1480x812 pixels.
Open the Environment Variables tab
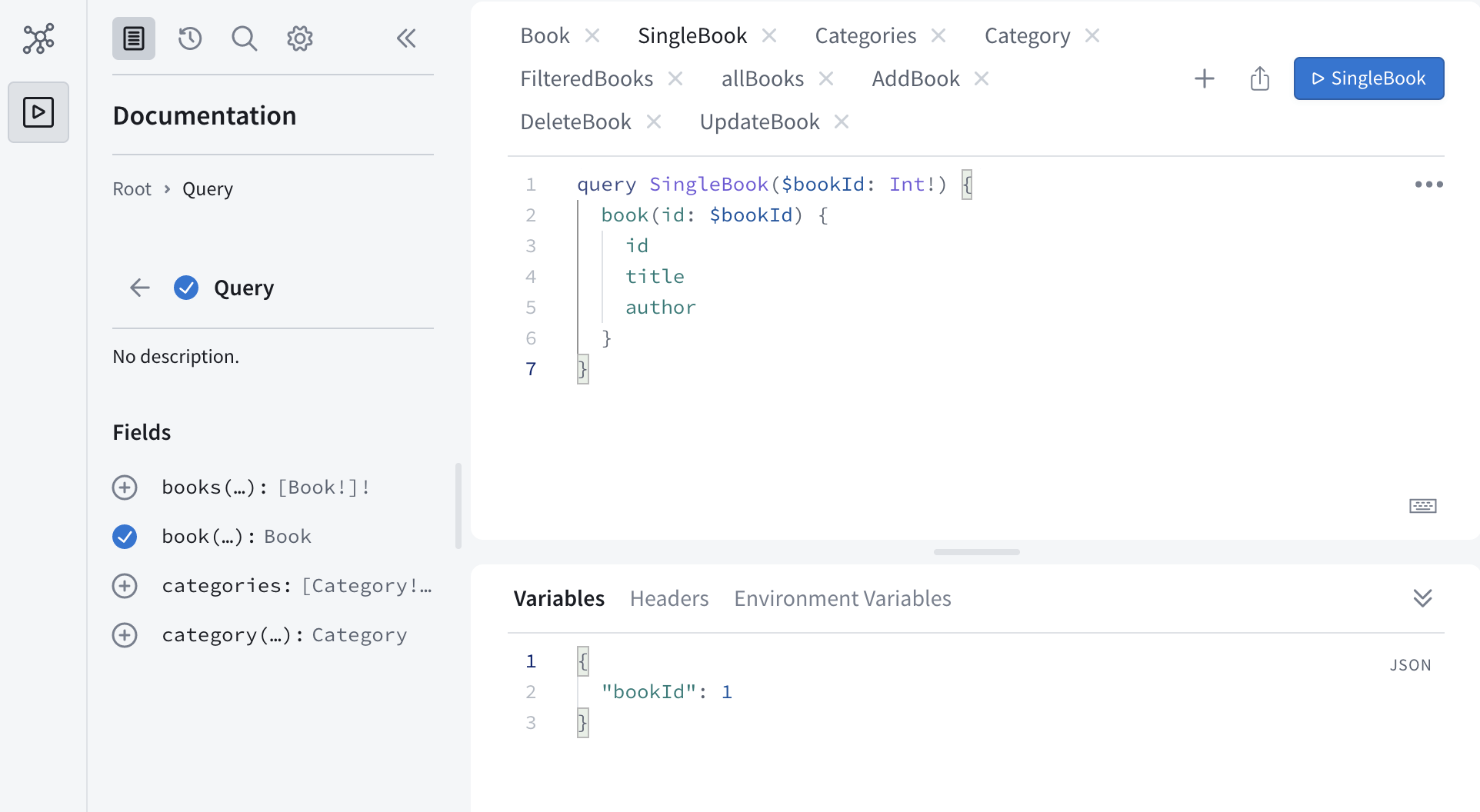click(x=842, y=598)
